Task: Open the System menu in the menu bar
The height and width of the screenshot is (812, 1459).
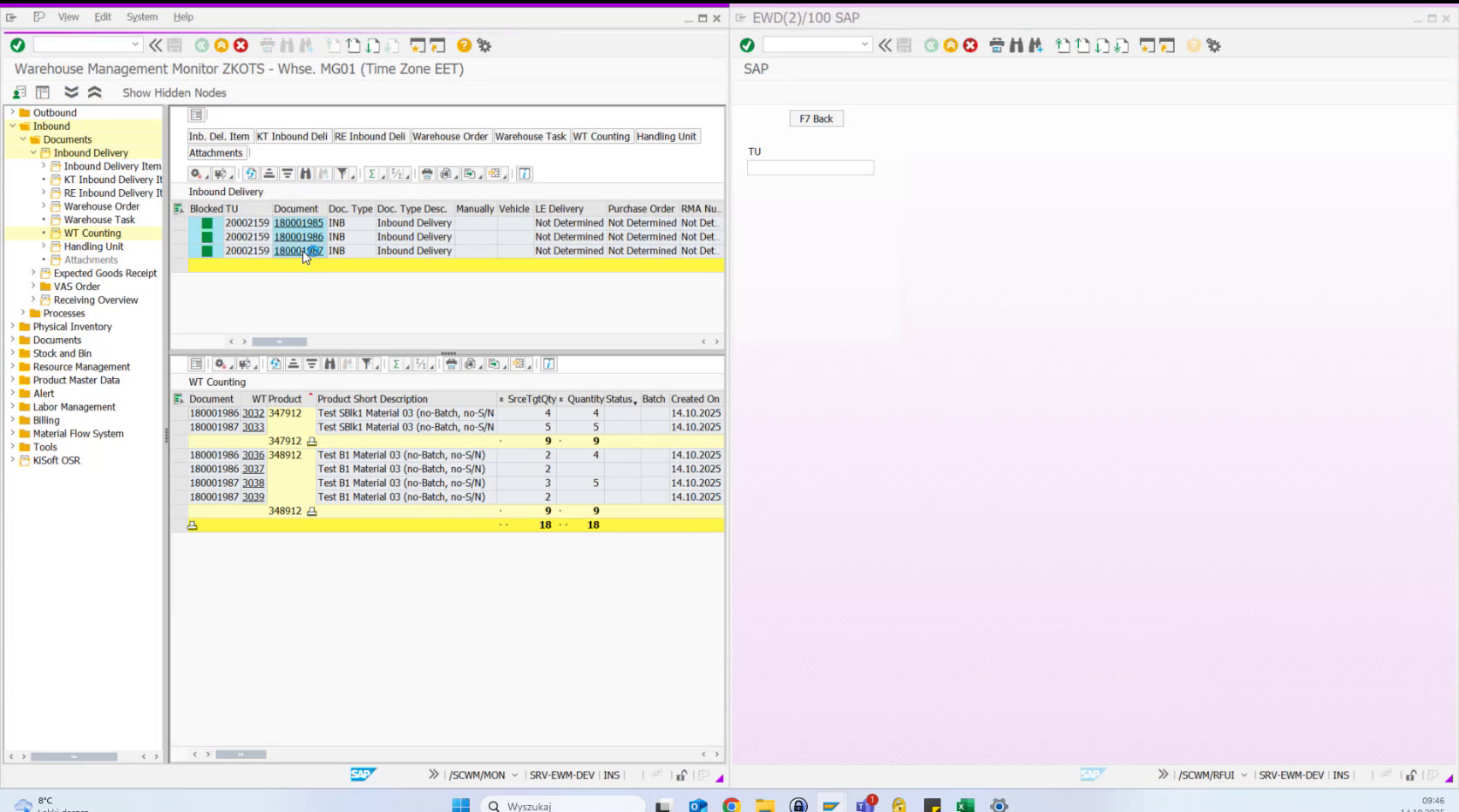Action: point(141,17)
